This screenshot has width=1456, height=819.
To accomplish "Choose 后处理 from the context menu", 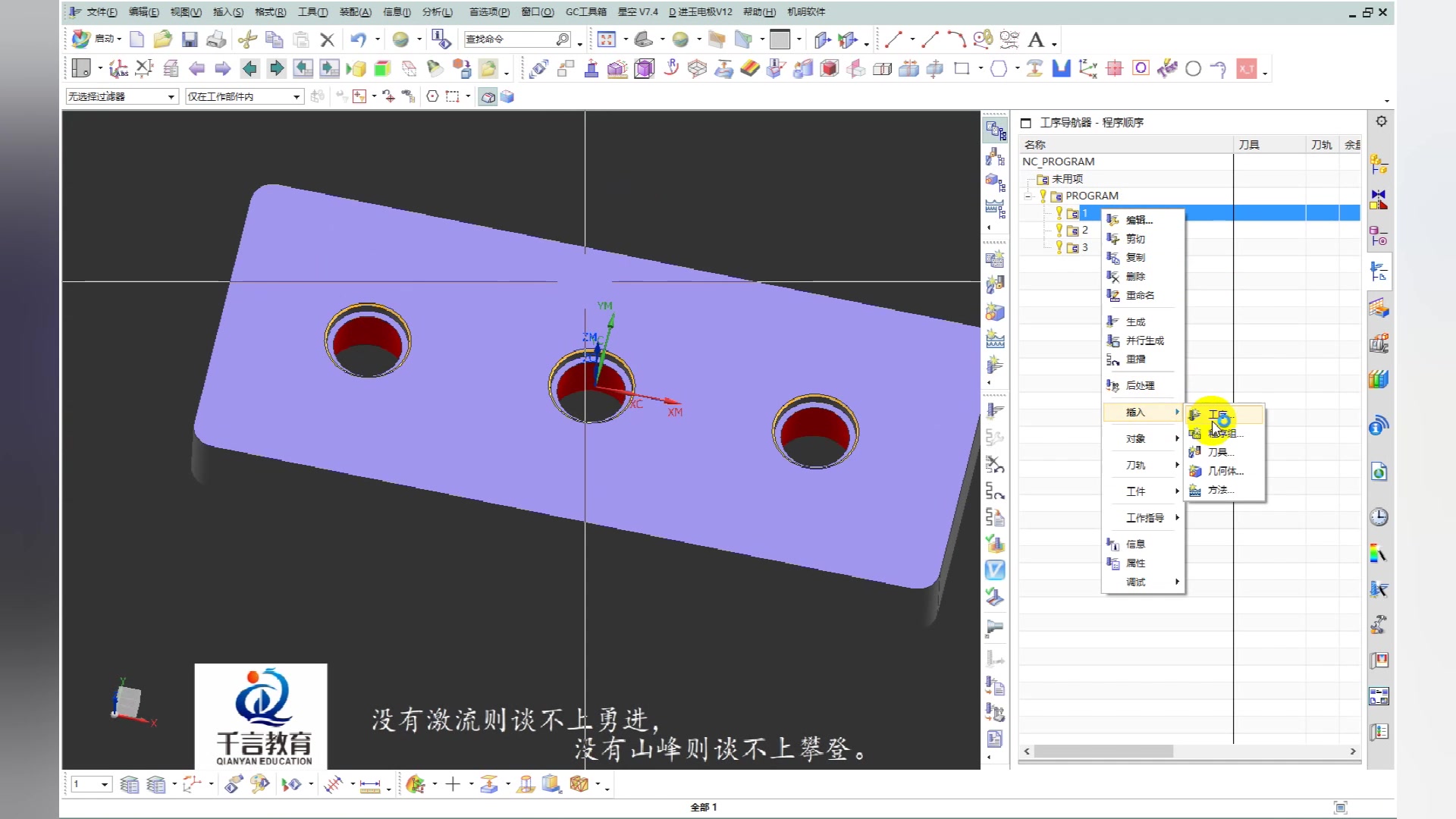I will (1140, 385).
